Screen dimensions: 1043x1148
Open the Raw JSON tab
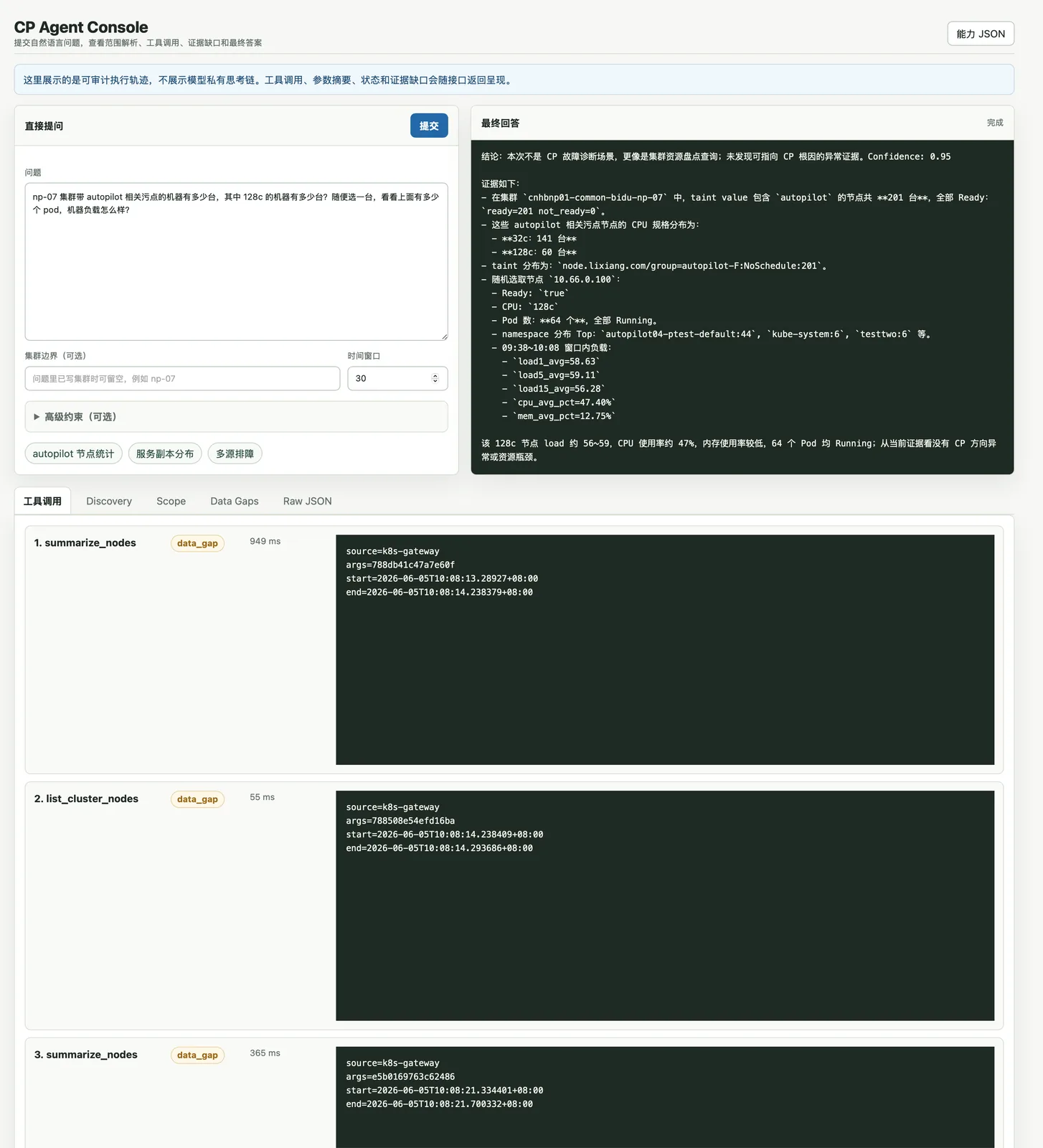tap(307, 501)
